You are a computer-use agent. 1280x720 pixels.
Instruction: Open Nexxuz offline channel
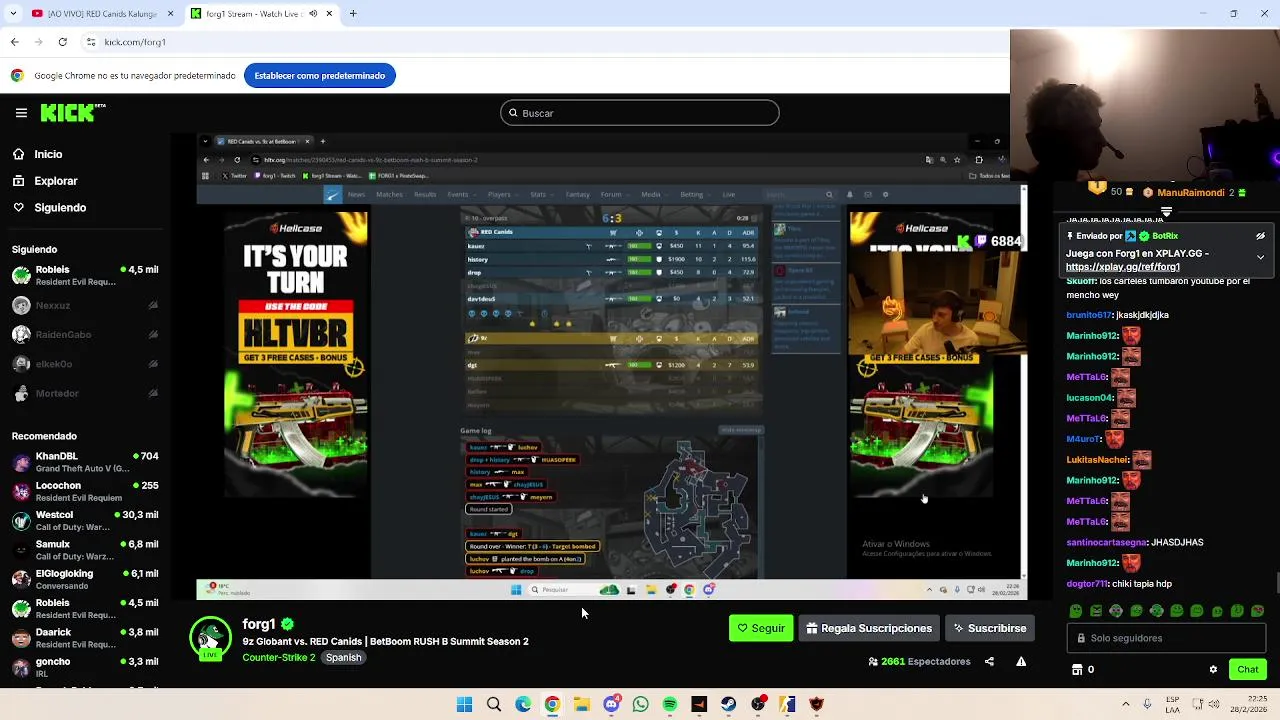point(85,305)
